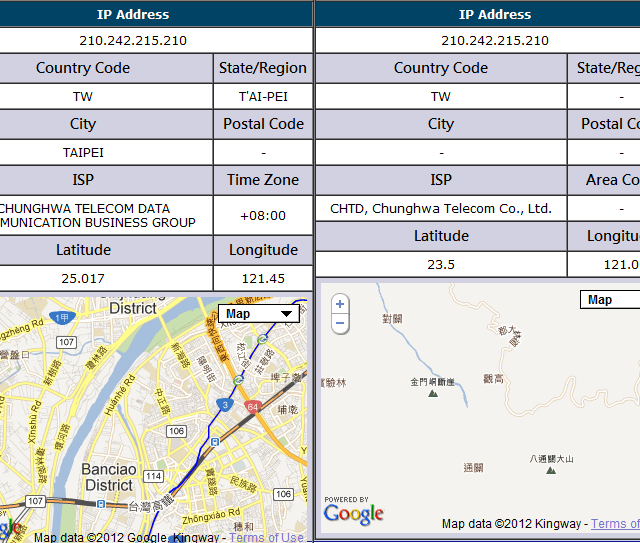Click mountain icon under 金門峒斷崖

pos(433,394)
